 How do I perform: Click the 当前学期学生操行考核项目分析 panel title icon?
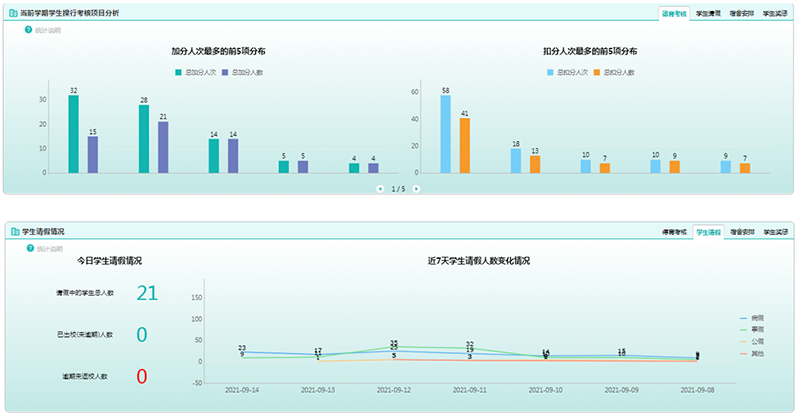click(x=14, y=13)
